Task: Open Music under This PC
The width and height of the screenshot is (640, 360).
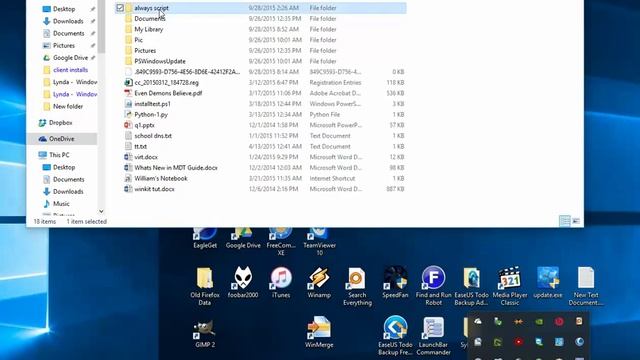Action: tap(61, 204)
